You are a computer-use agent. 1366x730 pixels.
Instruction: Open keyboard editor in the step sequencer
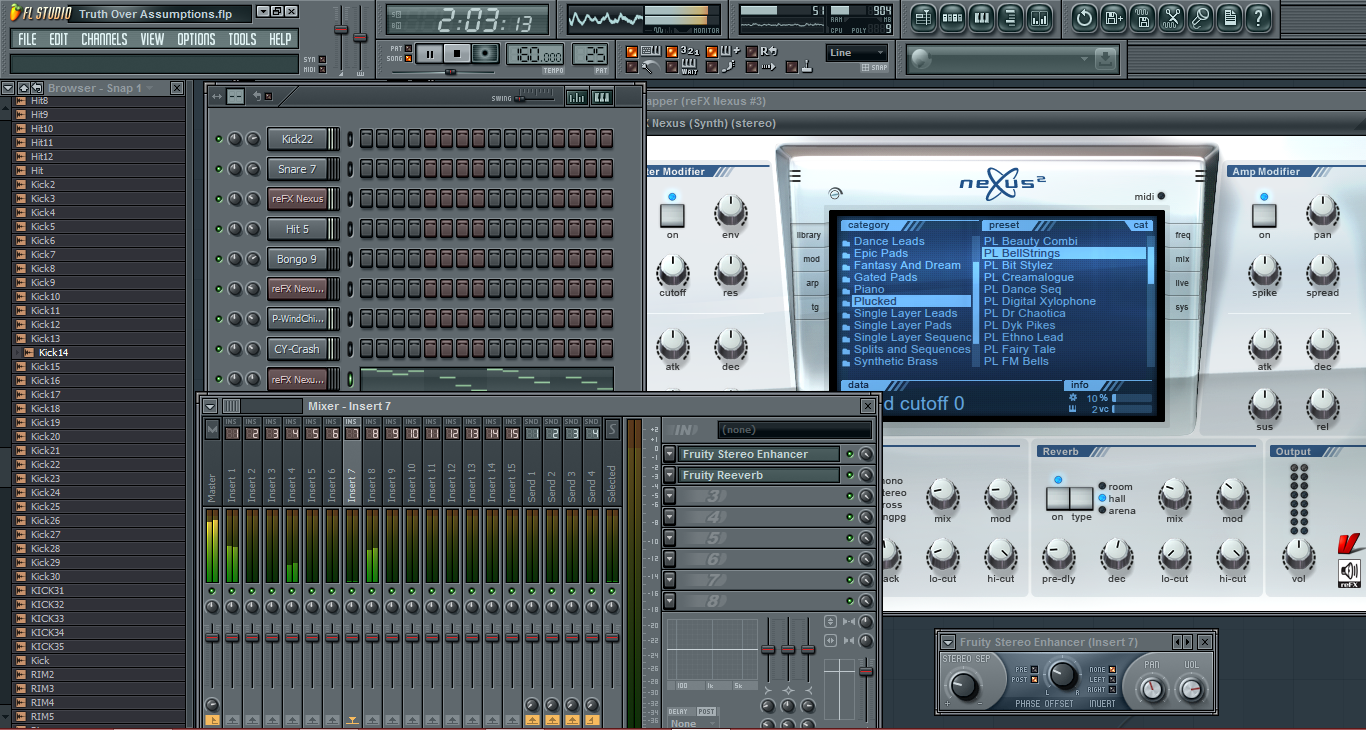[x=601, y=97]
